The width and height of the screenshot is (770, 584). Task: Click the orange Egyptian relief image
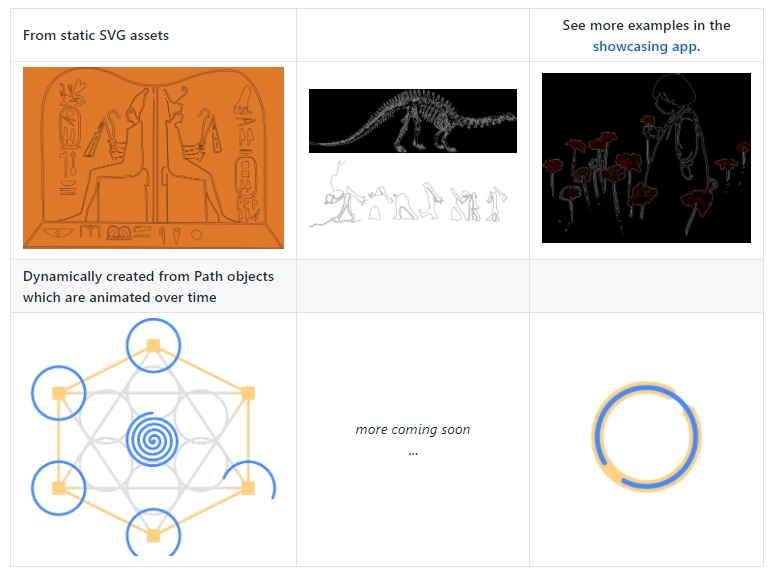click(x=153, y=158)
